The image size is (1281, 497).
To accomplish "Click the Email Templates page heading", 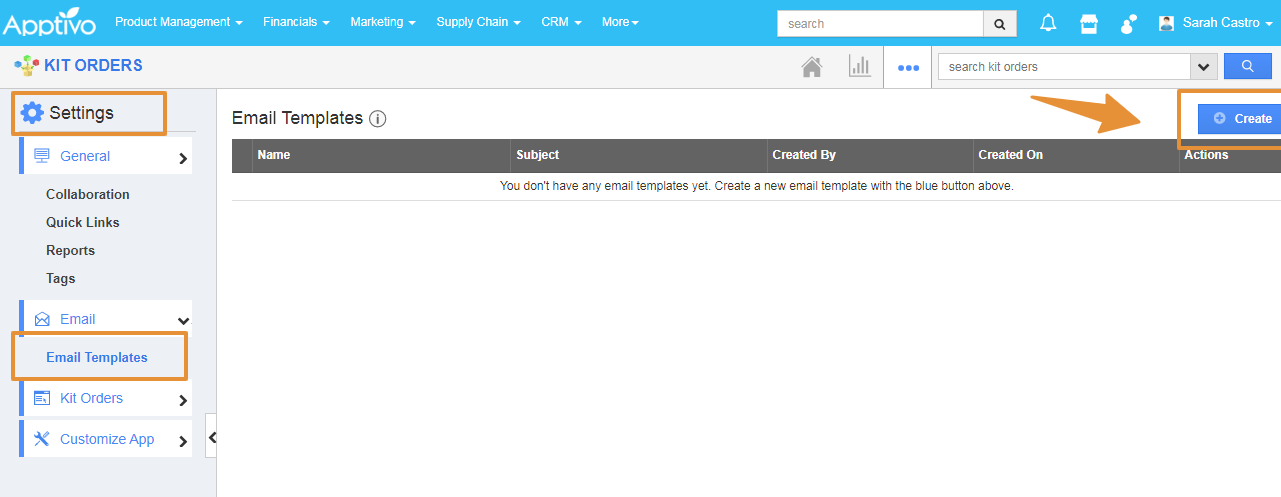I will click(297, 118).
